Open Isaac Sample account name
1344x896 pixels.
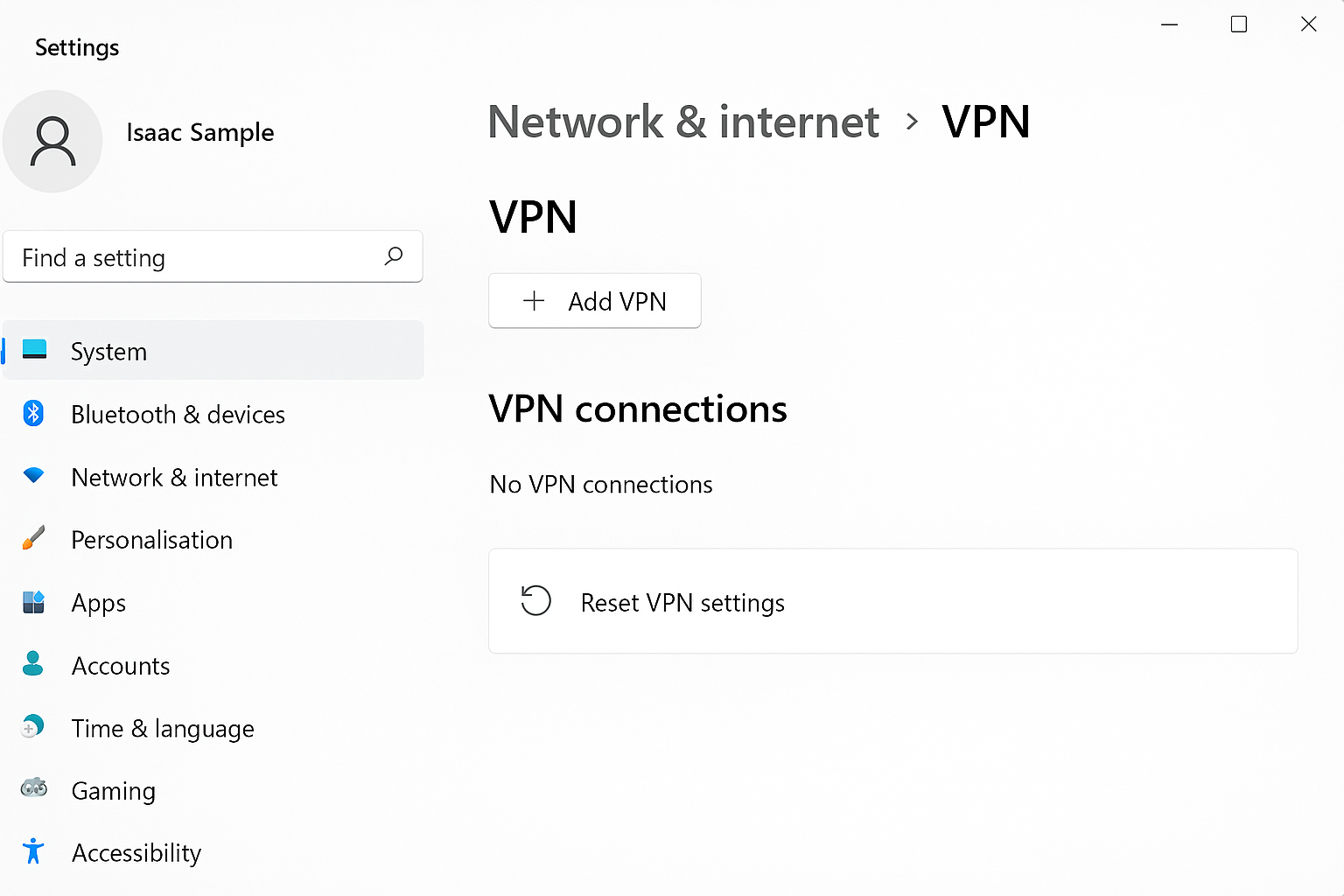pyautogui.click(x=200, y=132)
